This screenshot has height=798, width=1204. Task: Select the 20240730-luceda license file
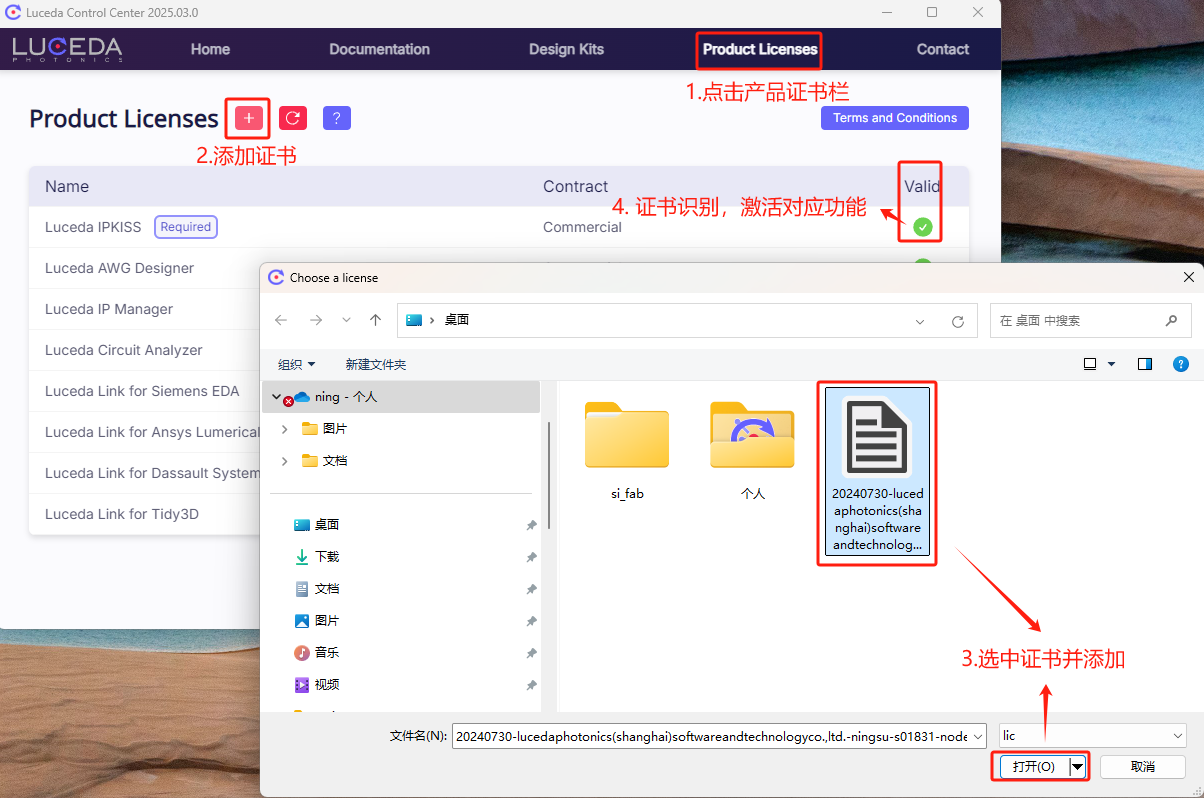[877, 471]
